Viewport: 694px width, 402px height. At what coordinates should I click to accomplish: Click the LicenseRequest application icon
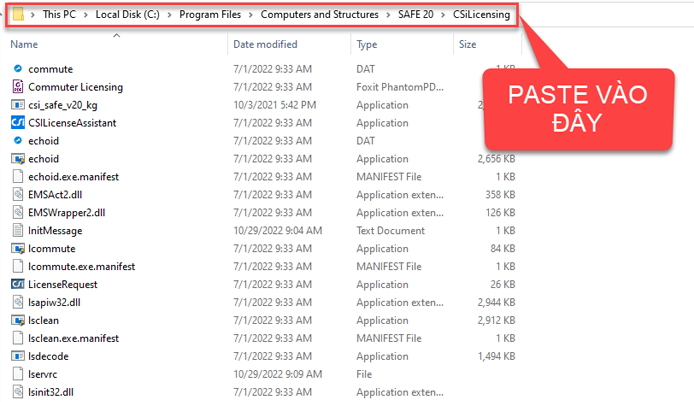[x=18, y=284]
